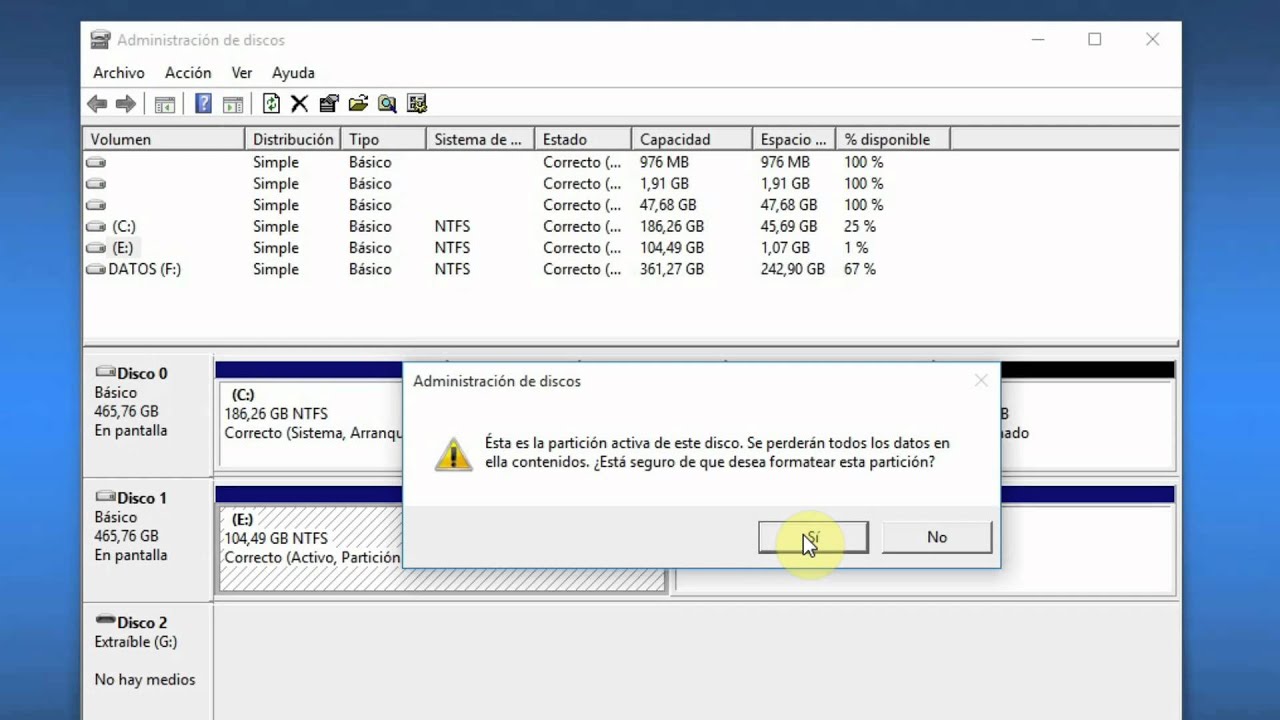
Task: Click the green Refresh toolbar icon
Action: 271,103
